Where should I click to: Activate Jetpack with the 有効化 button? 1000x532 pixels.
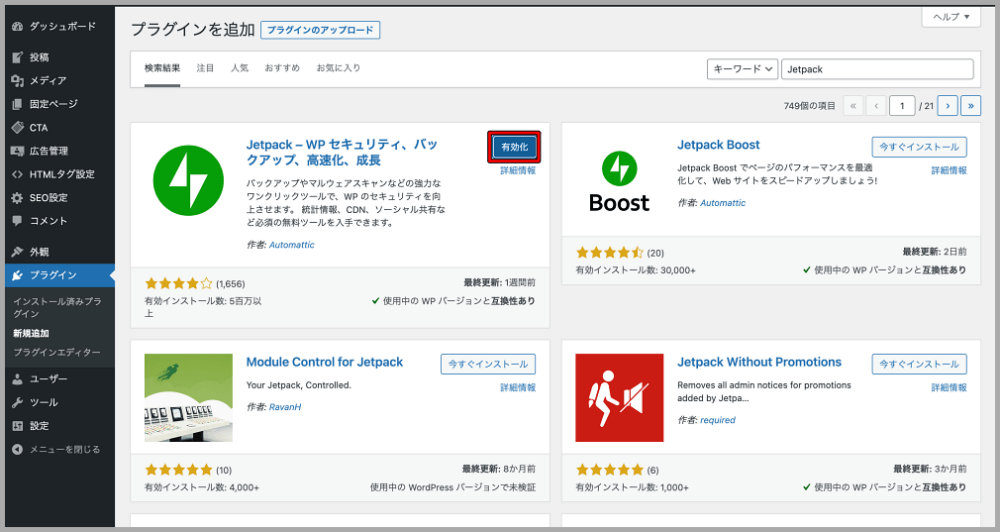point(515,147)
